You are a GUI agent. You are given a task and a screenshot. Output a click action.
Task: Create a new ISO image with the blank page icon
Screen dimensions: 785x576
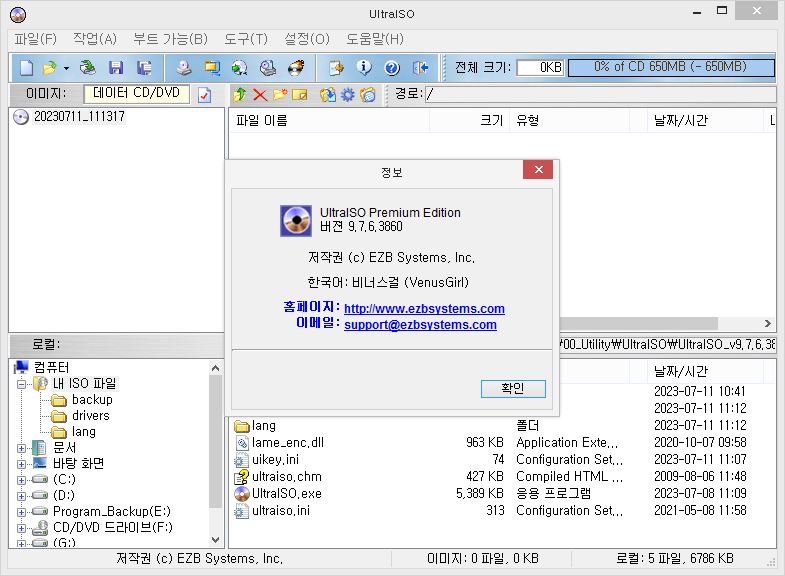click(x=27, y=68)
